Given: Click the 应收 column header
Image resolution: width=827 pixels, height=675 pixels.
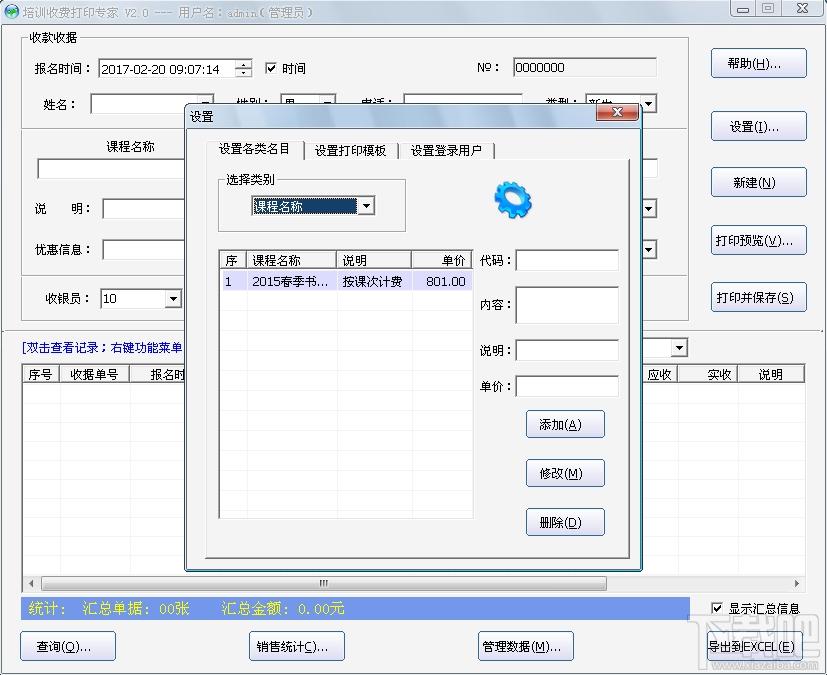Looking at the screenshot, I should tap(659, 374).
